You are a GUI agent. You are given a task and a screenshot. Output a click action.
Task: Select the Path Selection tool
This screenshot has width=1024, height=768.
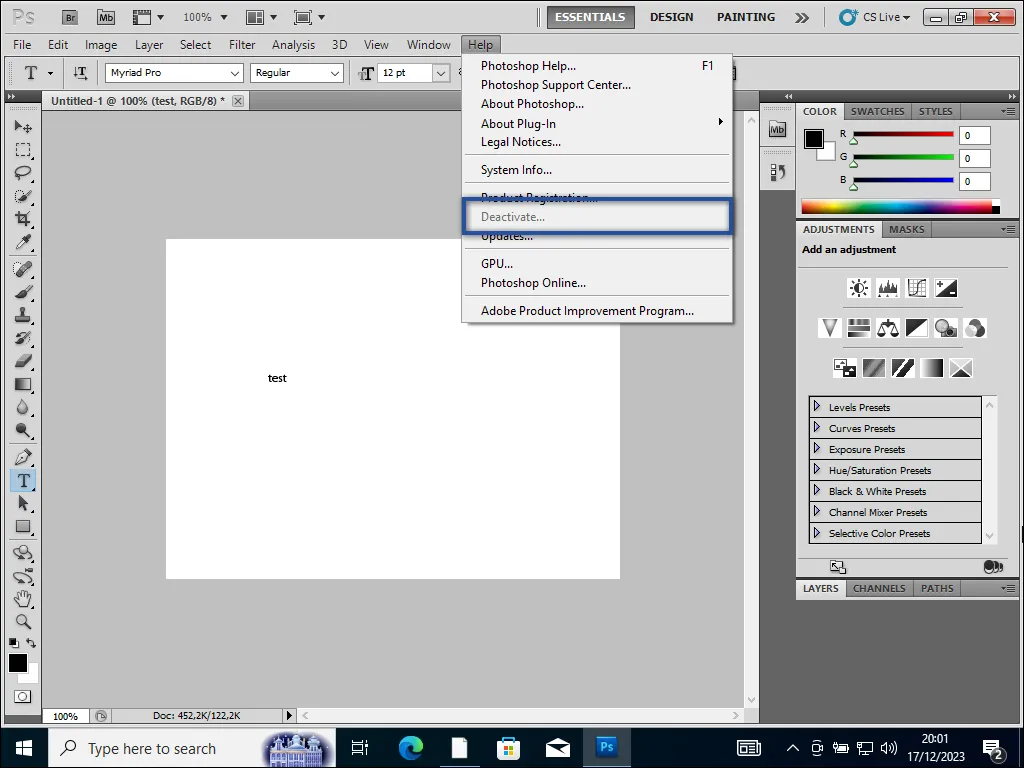23,504
